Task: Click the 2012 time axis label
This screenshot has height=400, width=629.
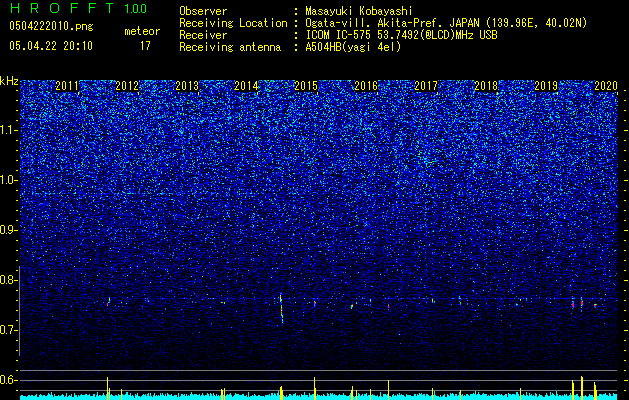Action: pos(127,86)
